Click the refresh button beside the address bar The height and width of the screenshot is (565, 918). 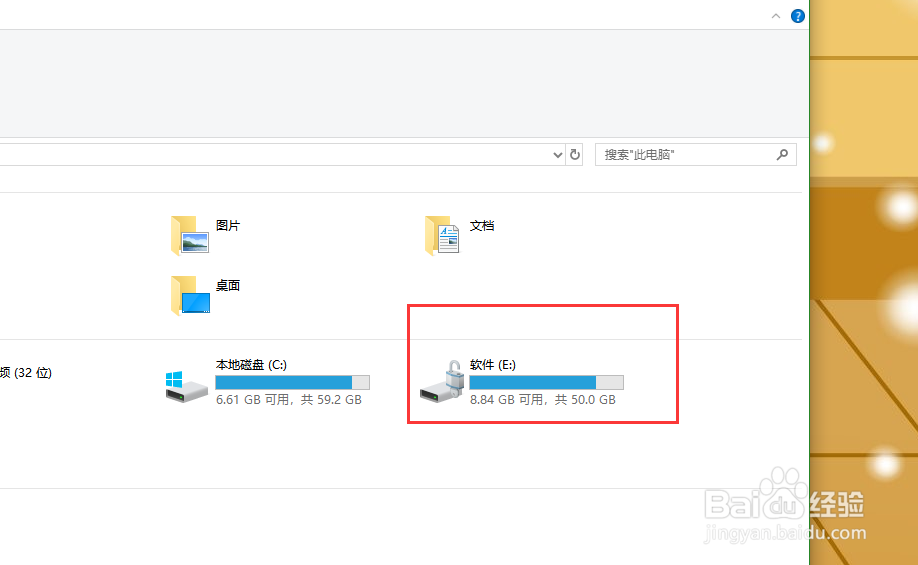click(574, 155)
